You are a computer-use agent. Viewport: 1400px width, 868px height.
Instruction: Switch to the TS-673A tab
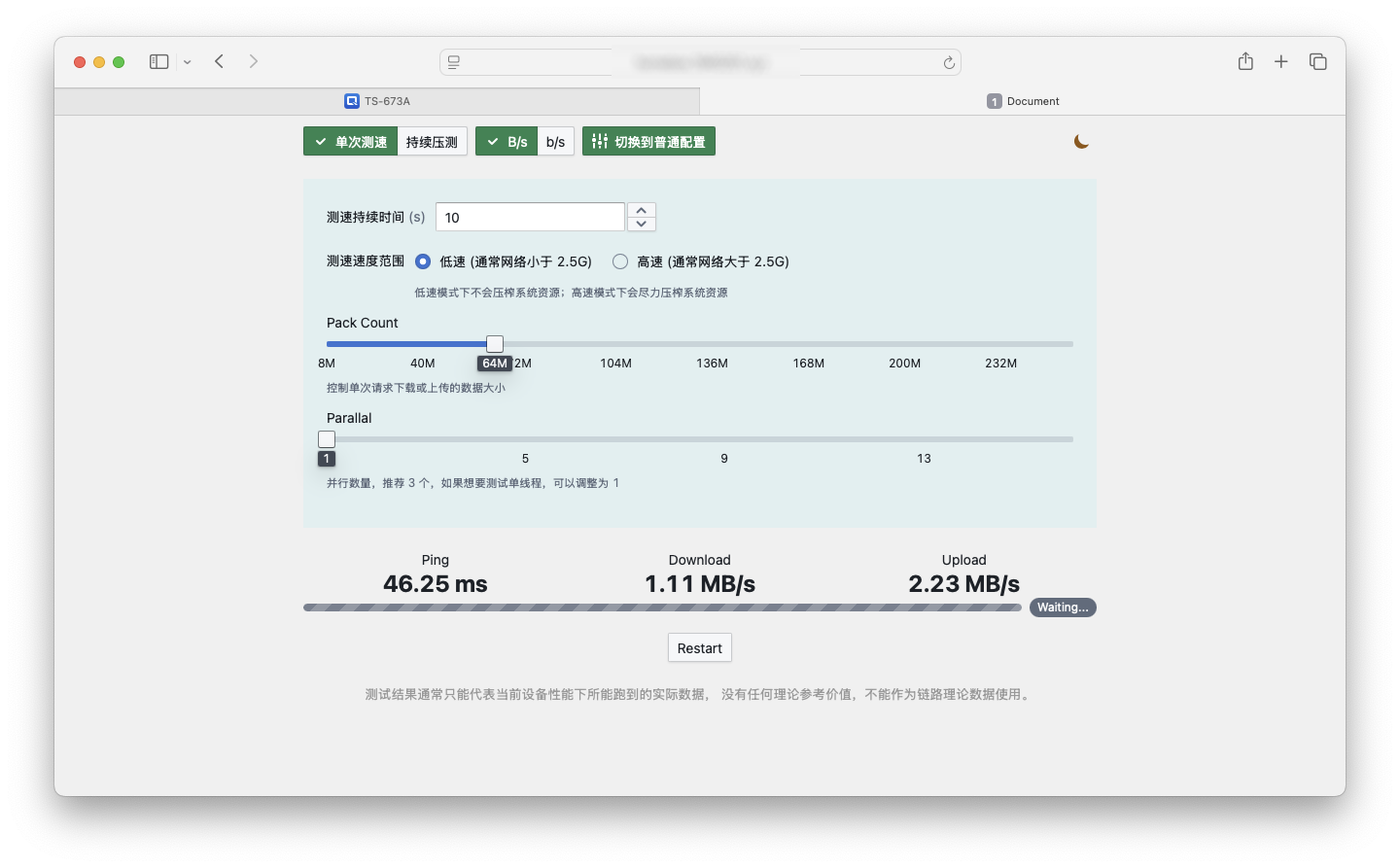point(378,100)
